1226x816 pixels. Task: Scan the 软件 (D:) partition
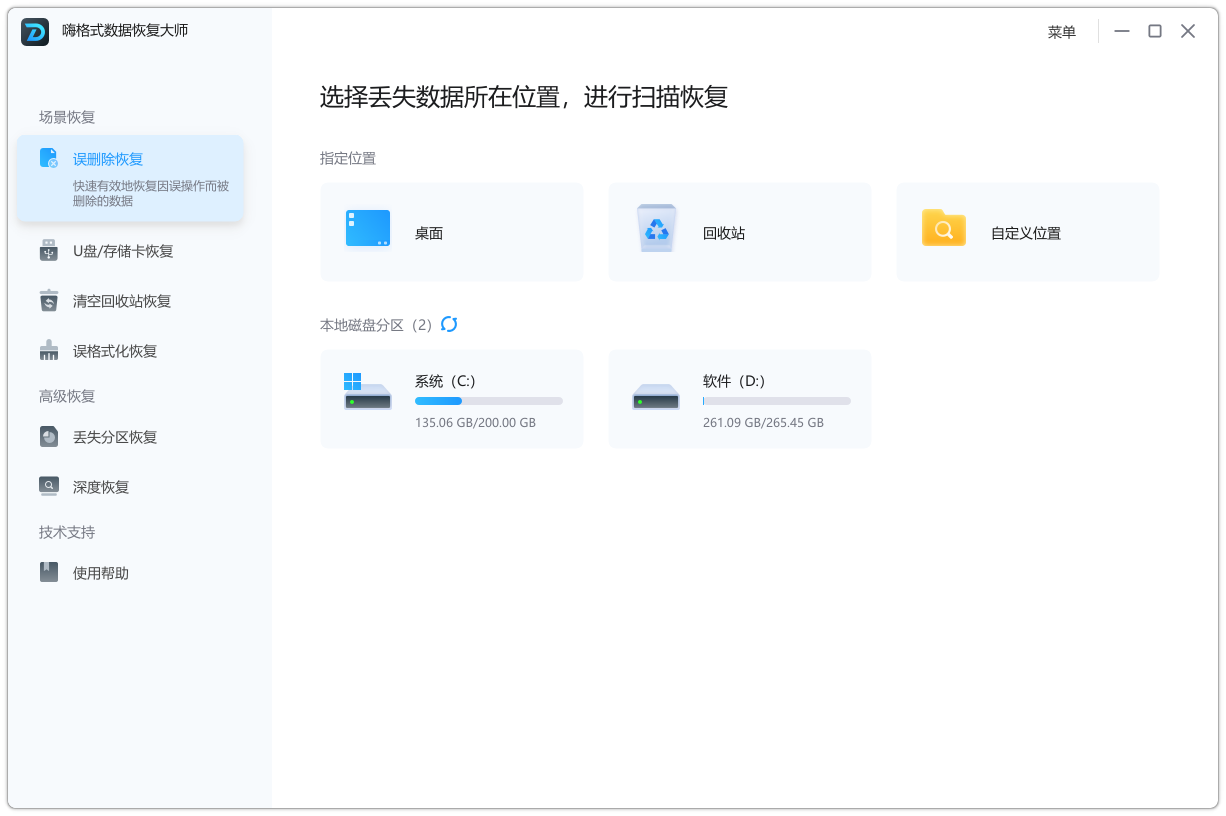point(739,398)
